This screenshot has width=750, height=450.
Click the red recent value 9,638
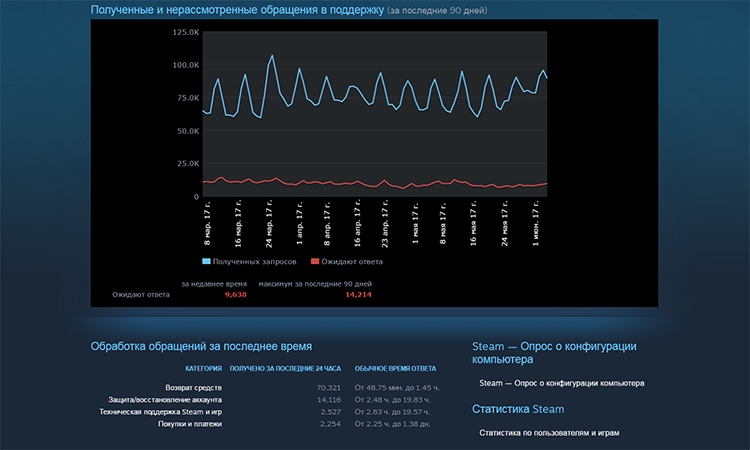pyautogui.click(x=236, y=295)
